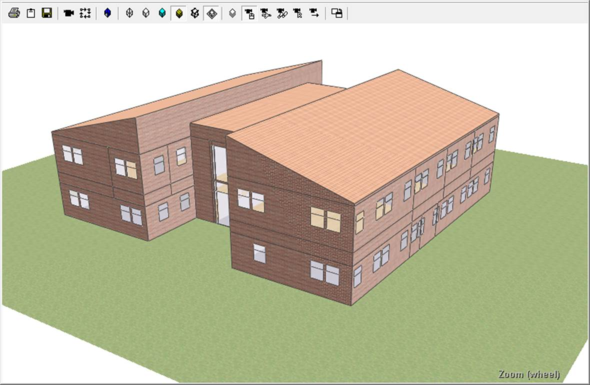Click the glazed entrance door on model
Viewport: 590px width, 385px height.
222,185
